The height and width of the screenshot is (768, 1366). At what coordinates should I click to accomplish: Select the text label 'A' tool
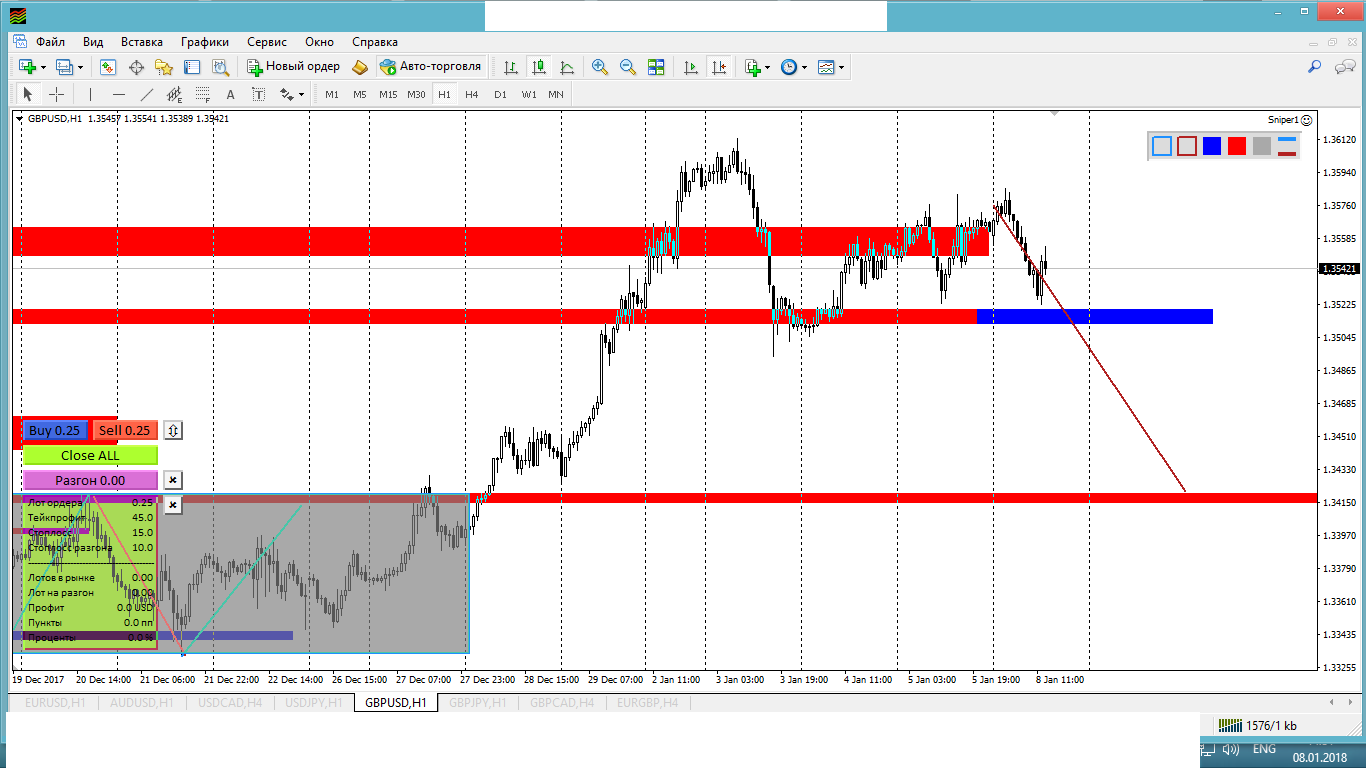pos(230,94)
